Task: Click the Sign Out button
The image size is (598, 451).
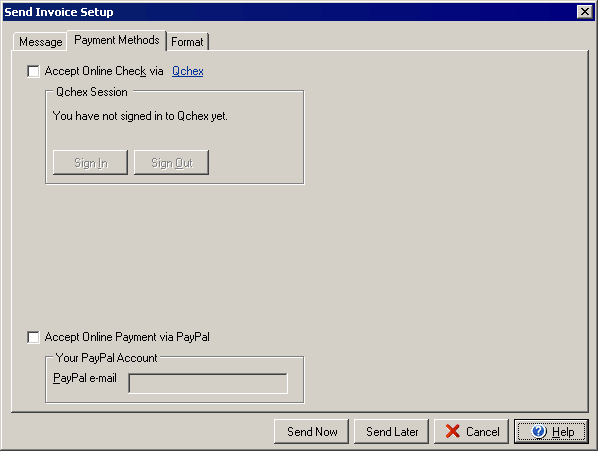Action: pyautogui.click(x=172, y=163)
